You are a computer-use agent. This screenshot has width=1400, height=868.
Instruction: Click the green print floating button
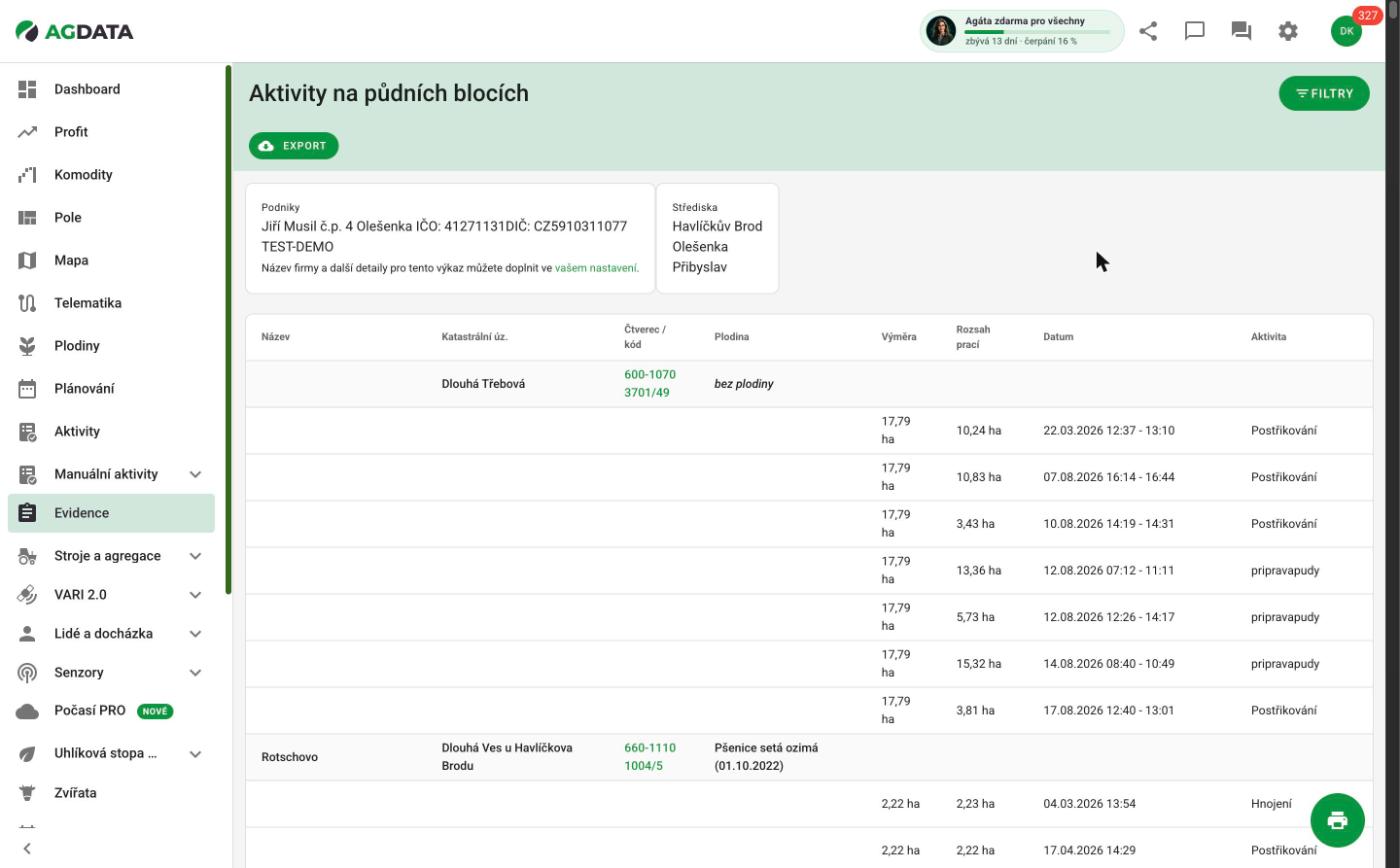pos(1337,820)
